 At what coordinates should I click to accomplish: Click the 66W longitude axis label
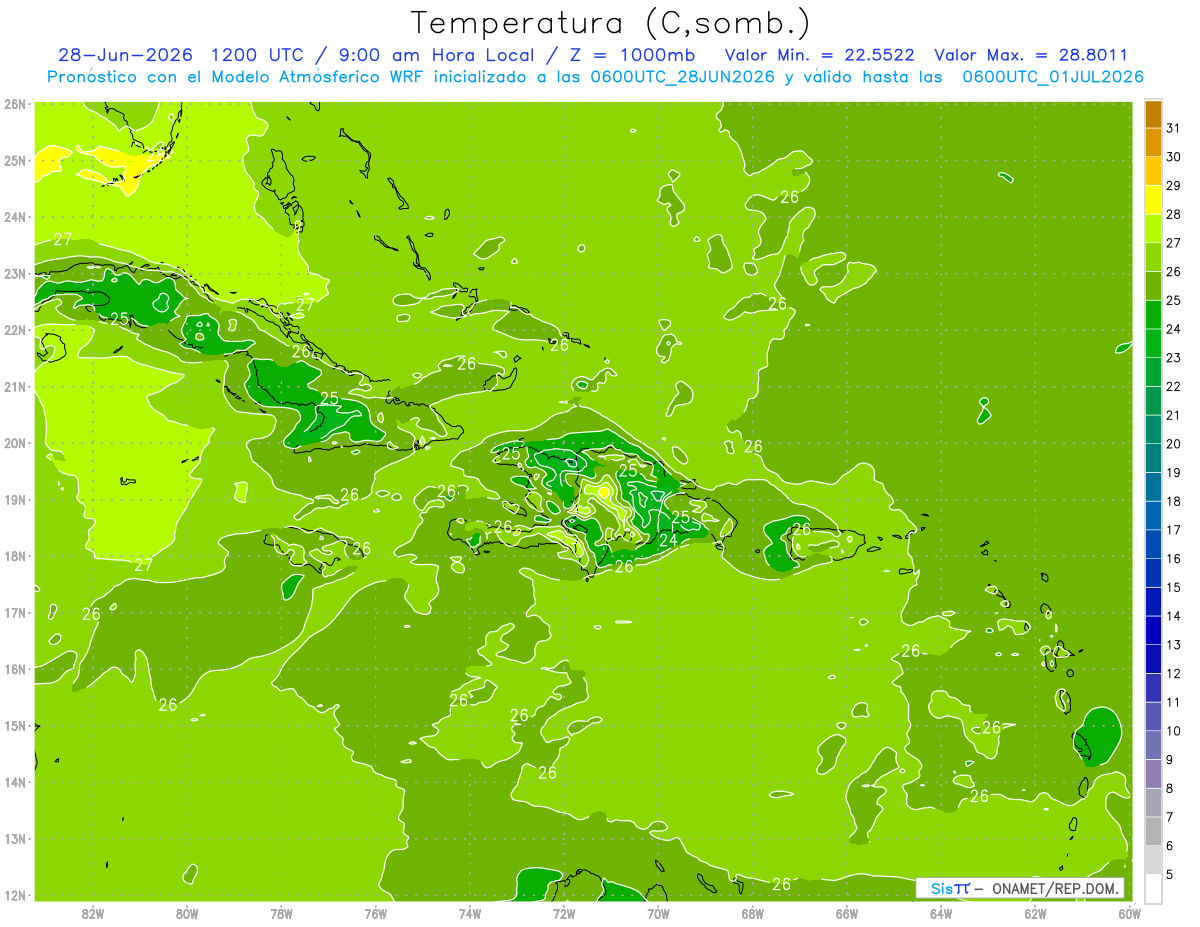(846, 912)
